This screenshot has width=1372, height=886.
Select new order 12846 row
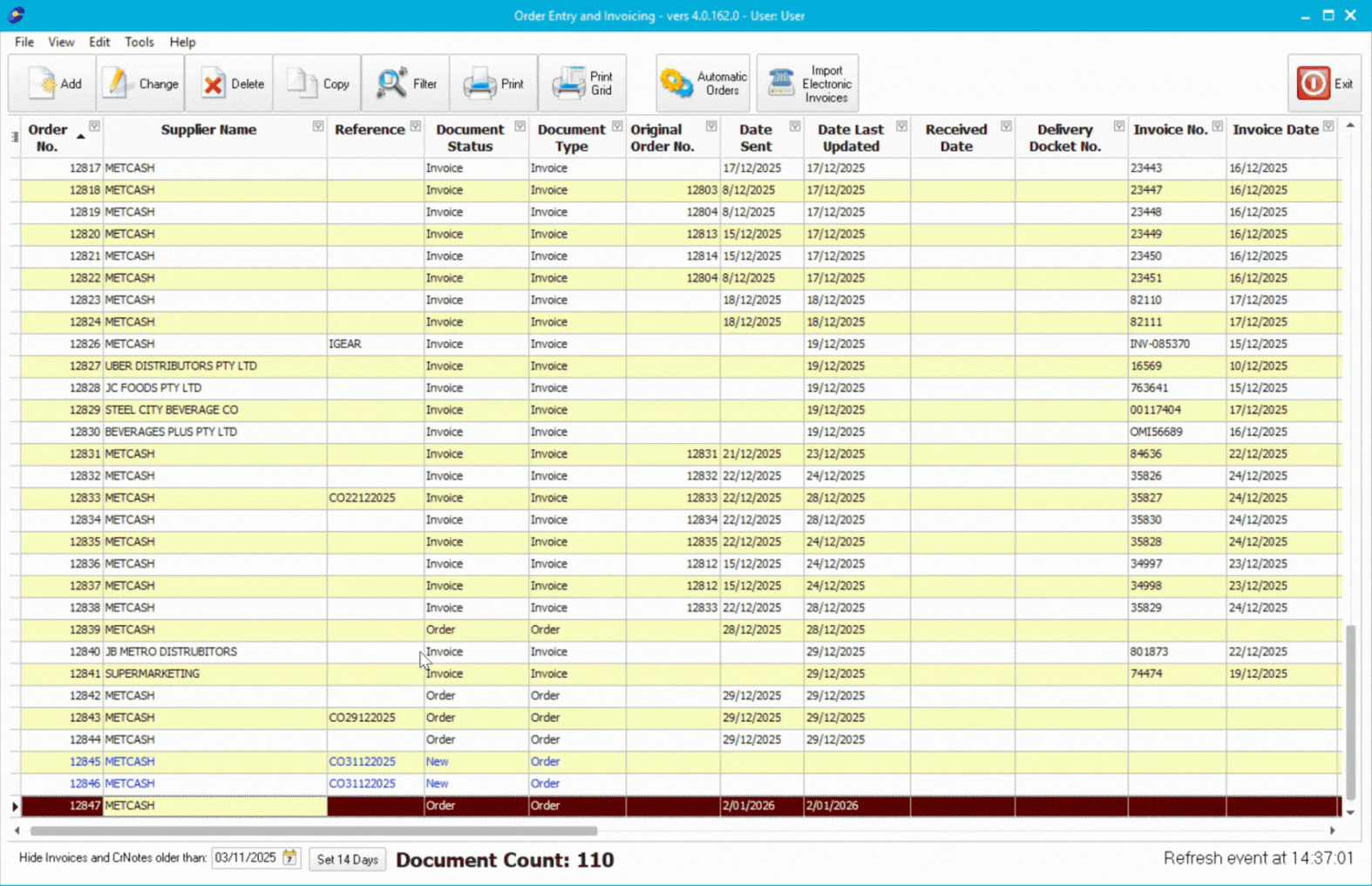680,783
